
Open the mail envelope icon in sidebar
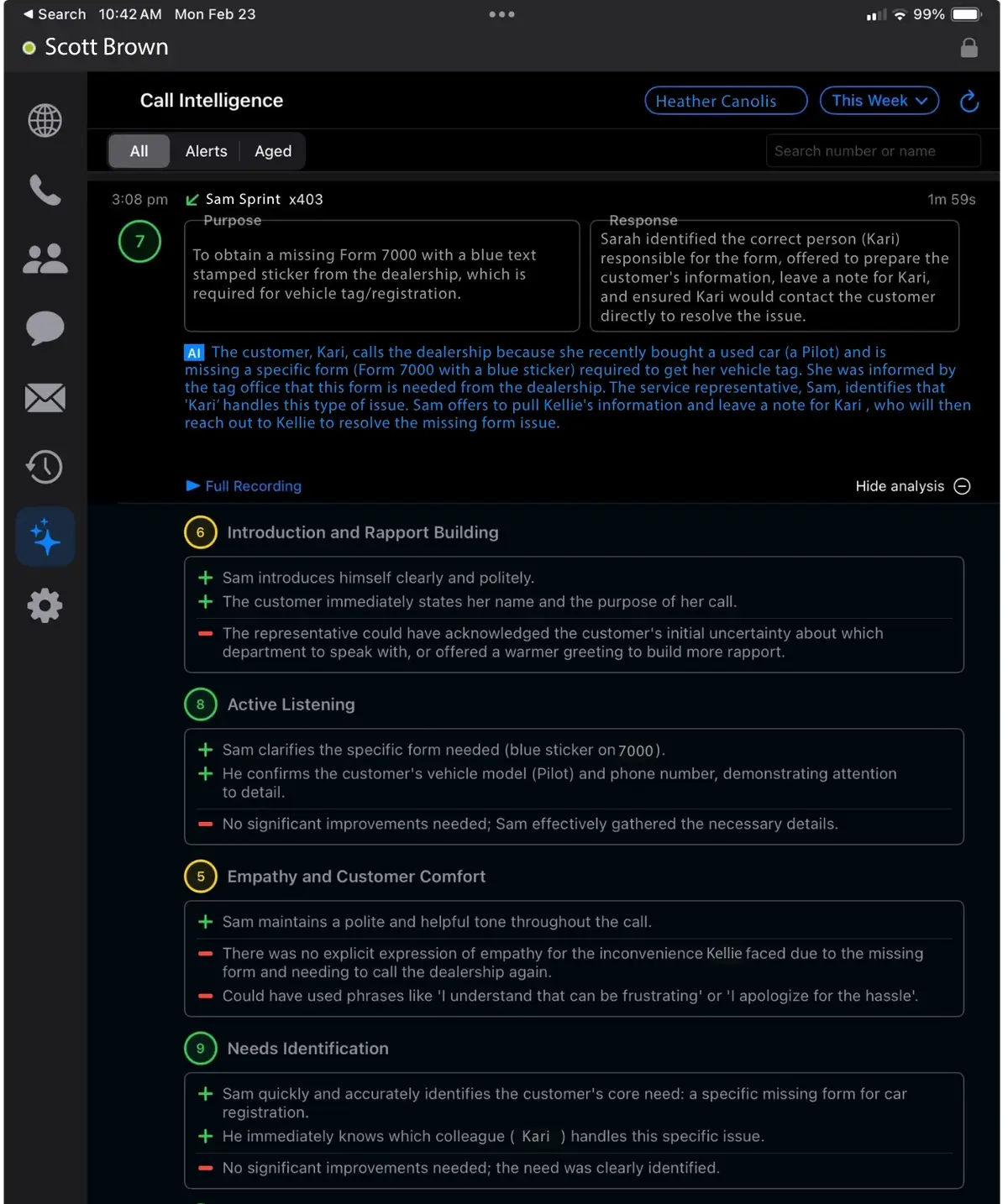click(x=45, y=397)
